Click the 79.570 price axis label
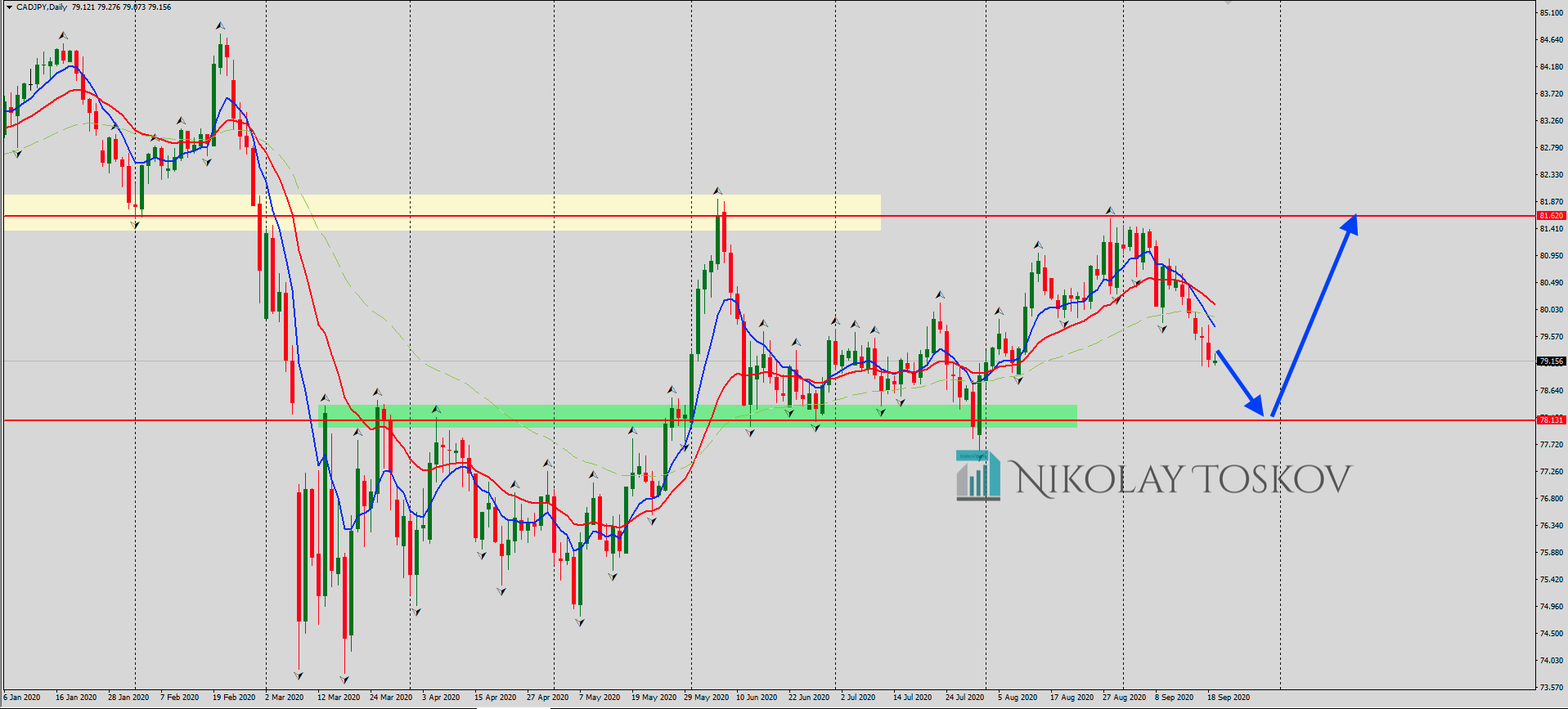The width and height of the screenshot is (1568, 709). (1551, 337)
